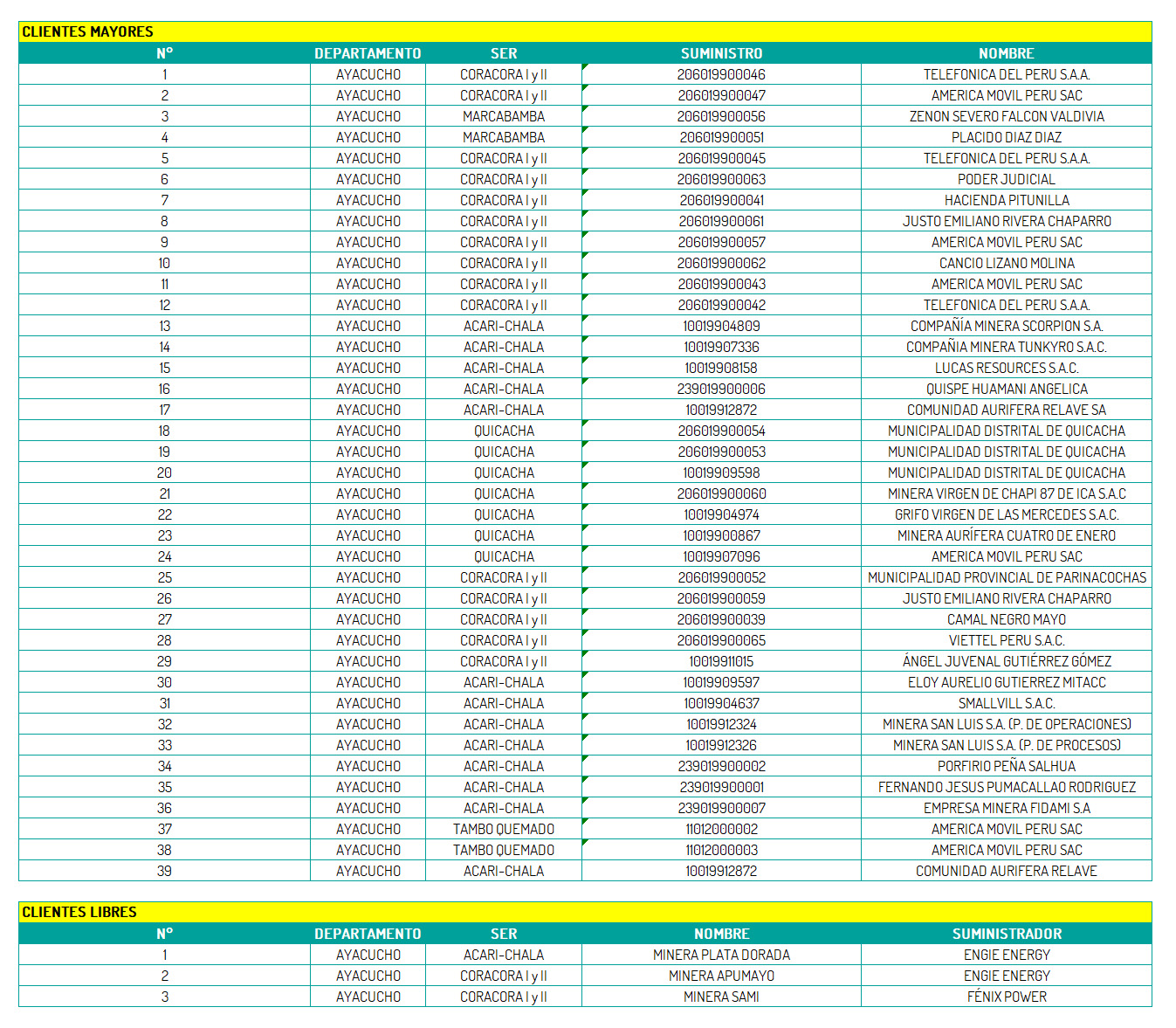Click supply number 10019904809
Viewport: 1176px width, 1028px height.
point(721,326)
